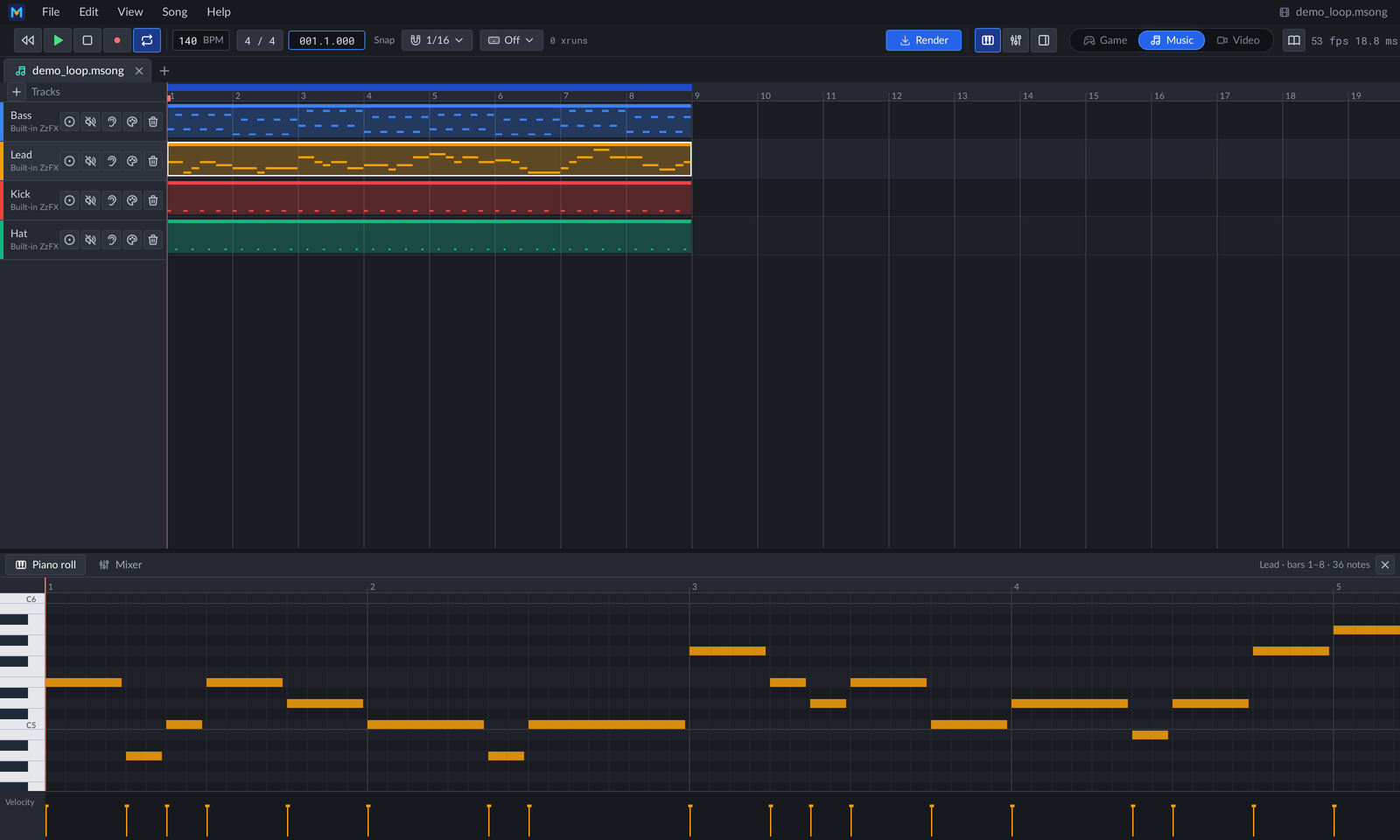This screenshot has width=1400, height=840.
Task: Open the Song menu
Action: pos(175,12)
